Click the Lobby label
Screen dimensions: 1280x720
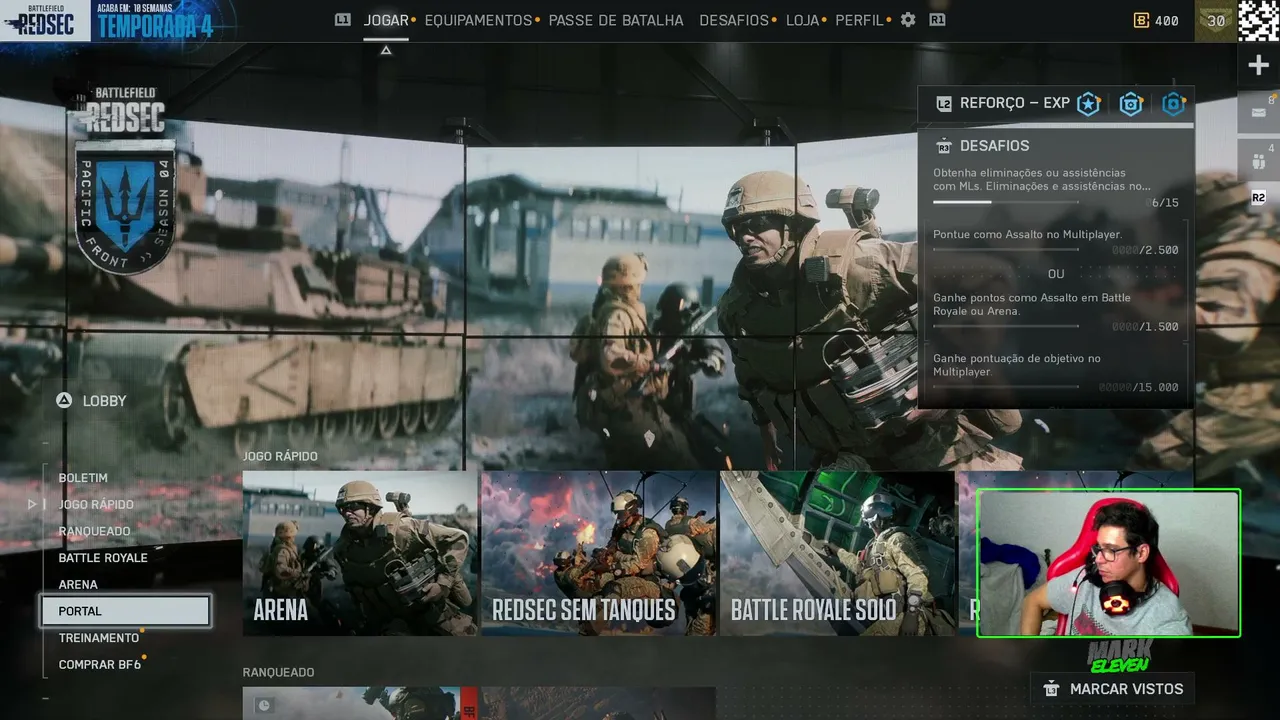click(x=105, y=401)
